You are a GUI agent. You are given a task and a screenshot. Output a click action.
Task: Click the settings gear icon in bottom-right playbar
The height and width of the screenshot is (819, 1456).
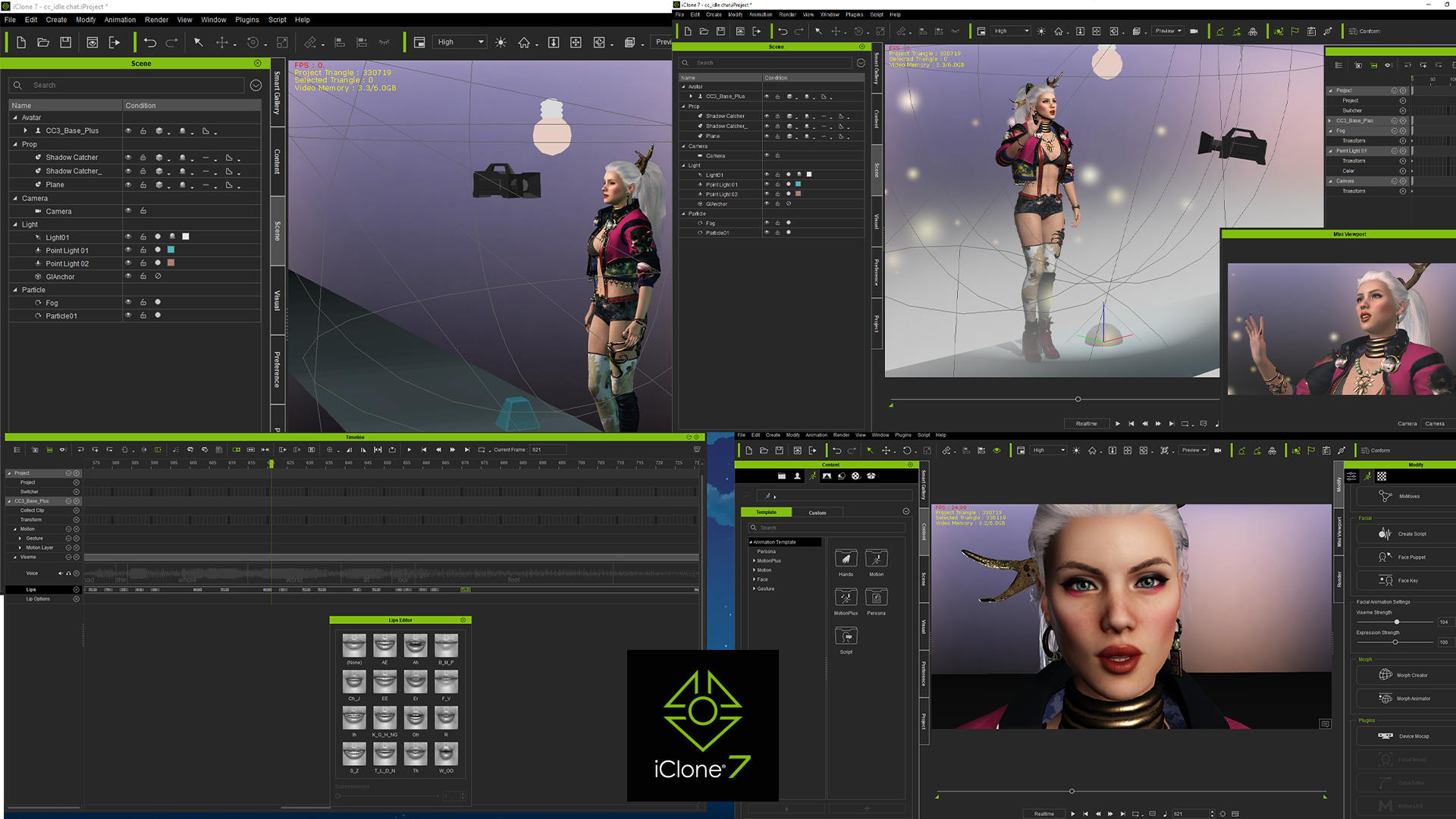coord(1222,814)
